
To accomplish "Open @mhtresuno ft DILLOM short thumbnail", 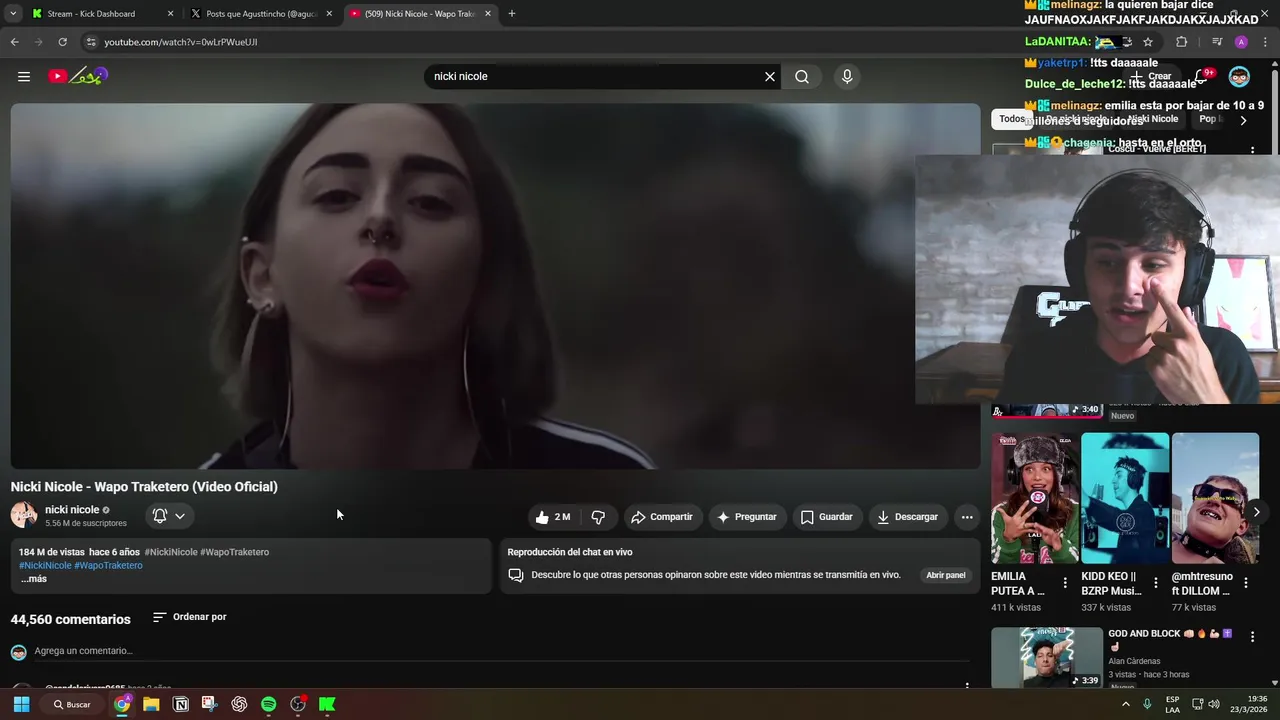I will pos(1215,498).
